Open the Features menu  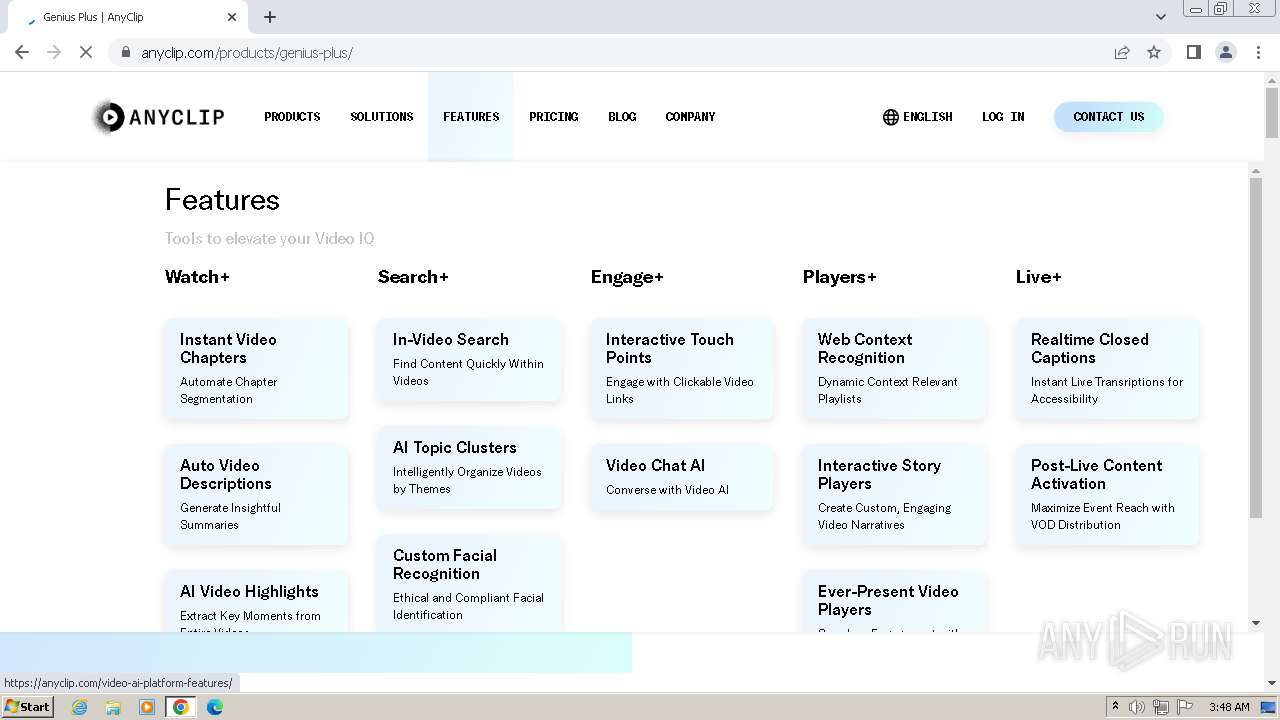pos(471,117)
